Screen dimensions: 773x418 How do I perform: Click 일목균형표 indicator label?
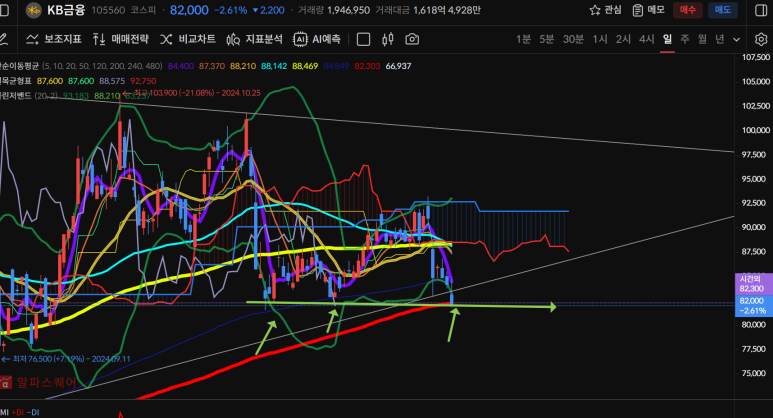coord(15,81)
